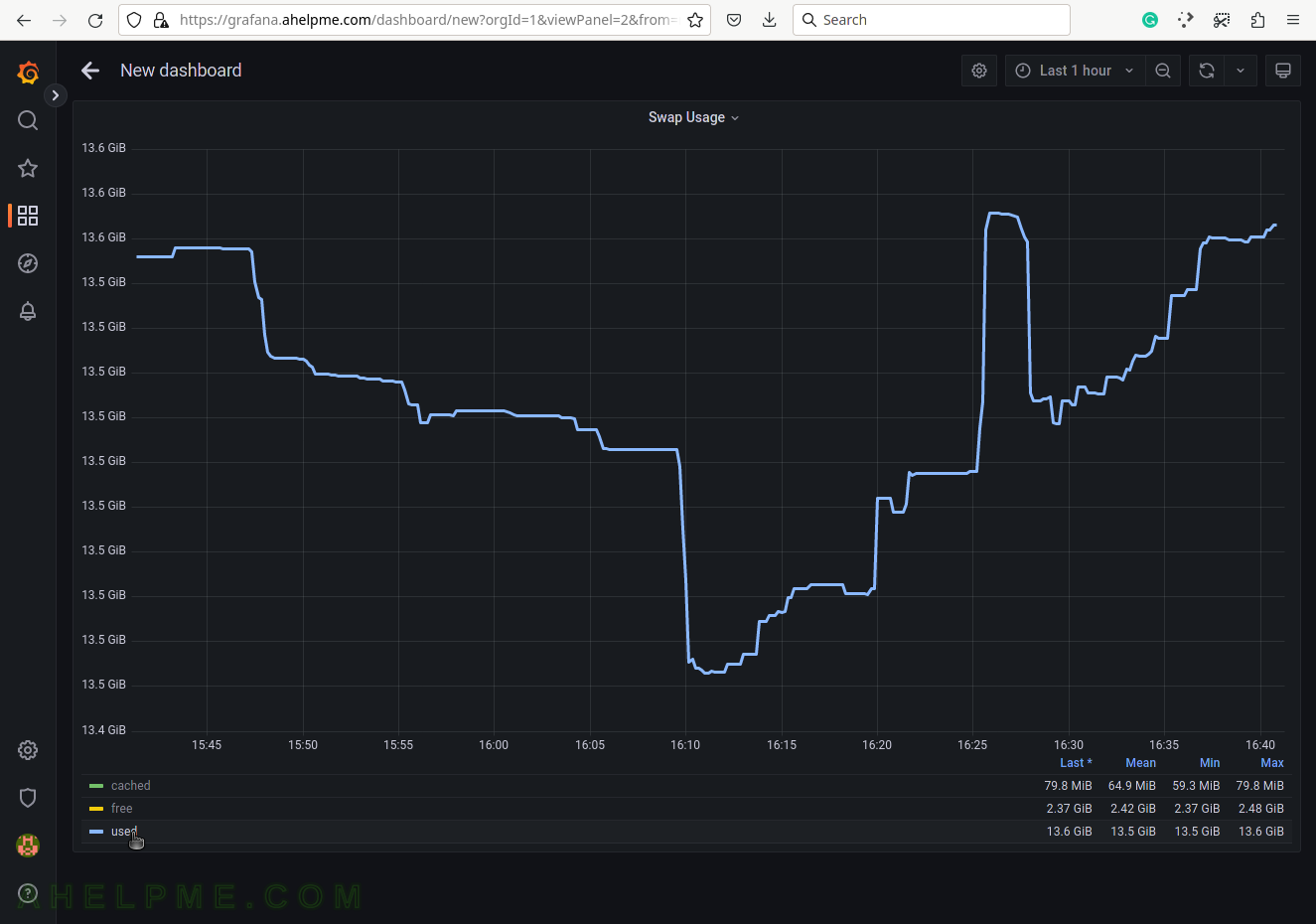This screenshot has height=924, width=1316.
Task: Open the Dashboards grid icon in sidebar
Action: [x=28, y=216]
